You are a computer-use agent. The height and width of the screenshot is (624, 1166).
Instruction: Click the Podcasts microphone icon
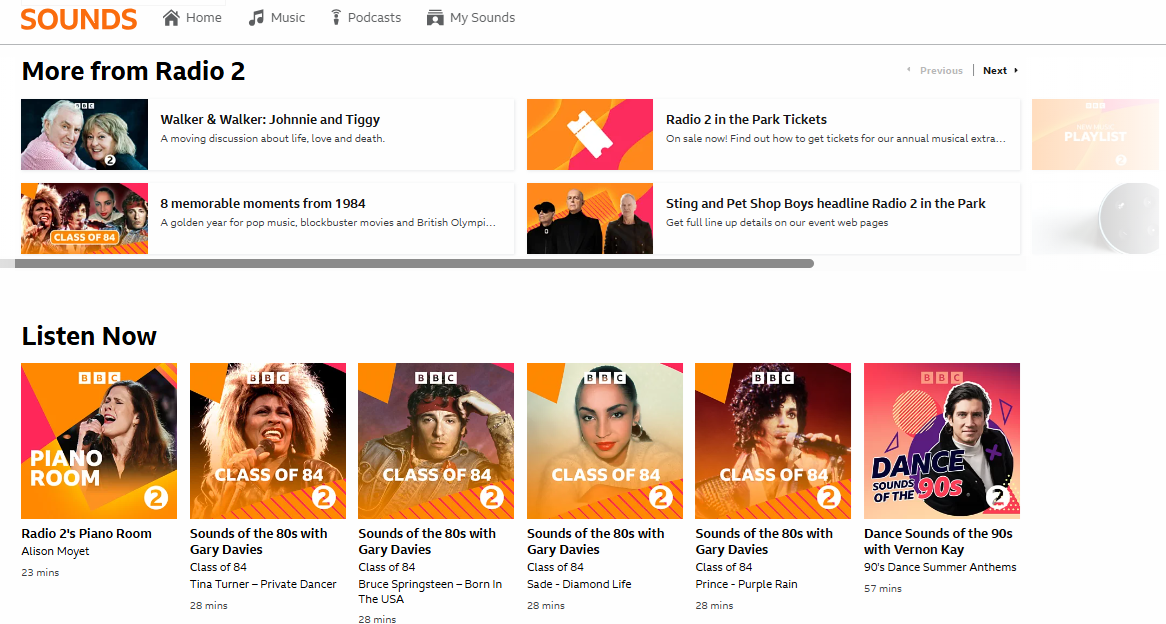(x=336, y=18)
